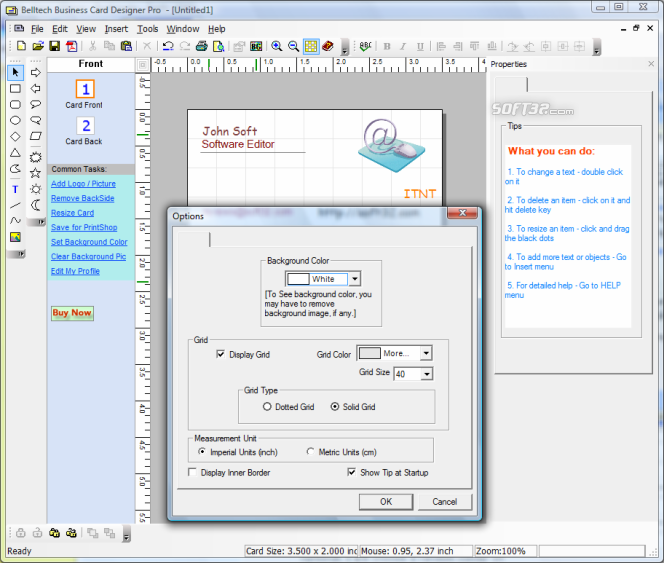This screenshot has height=563, width=664.
Task: Open the Tools menu
Action: coord(147,29)
